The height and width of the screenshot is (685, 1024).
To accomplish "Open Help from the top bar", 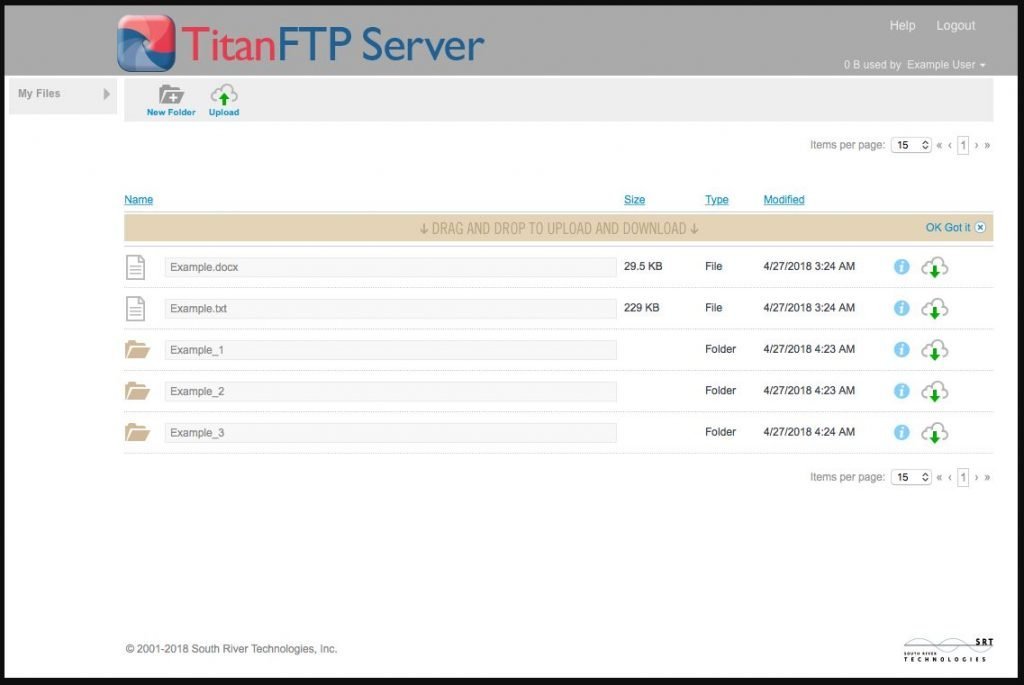I will point(902,25).
